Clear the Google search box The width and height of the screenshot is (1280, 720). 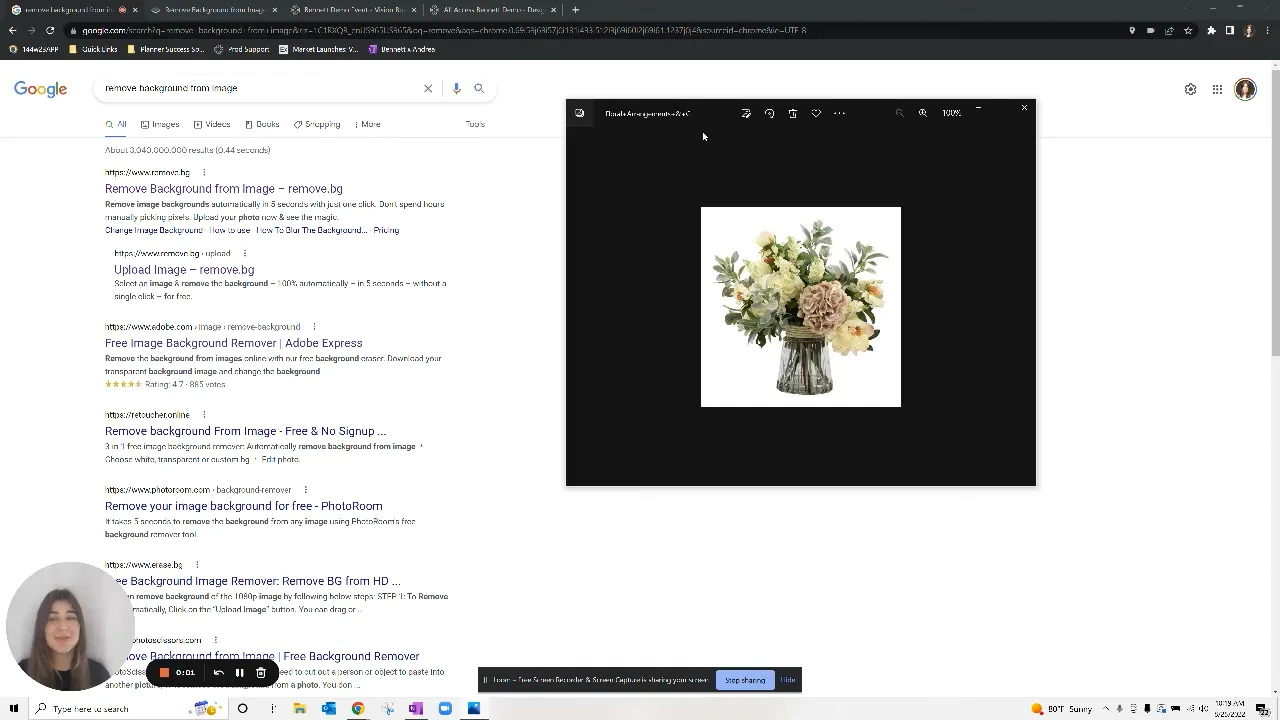pos(428,88)
